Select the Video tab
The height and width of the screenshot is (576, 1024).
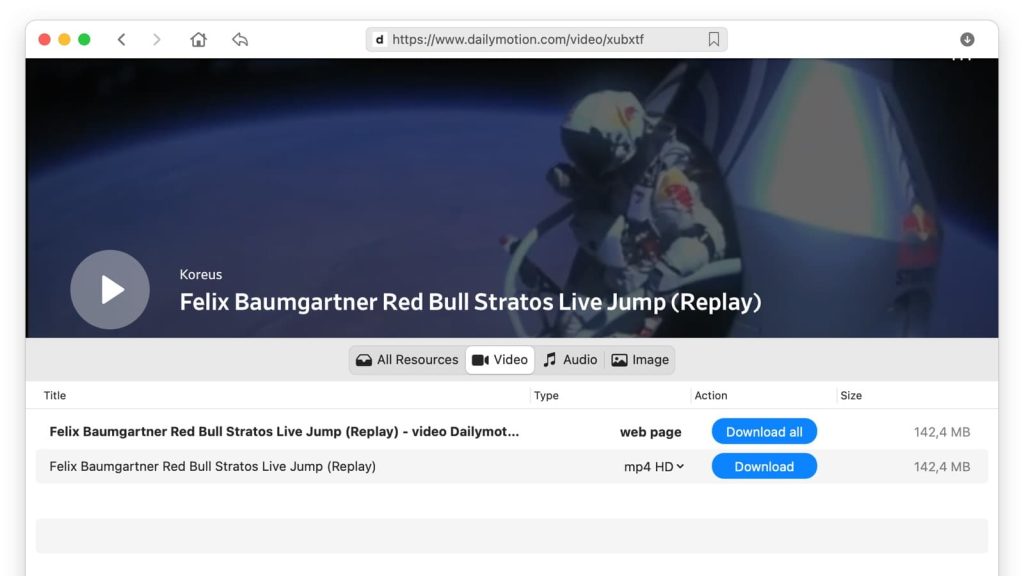pyautogui.click(x=500, y=360)
